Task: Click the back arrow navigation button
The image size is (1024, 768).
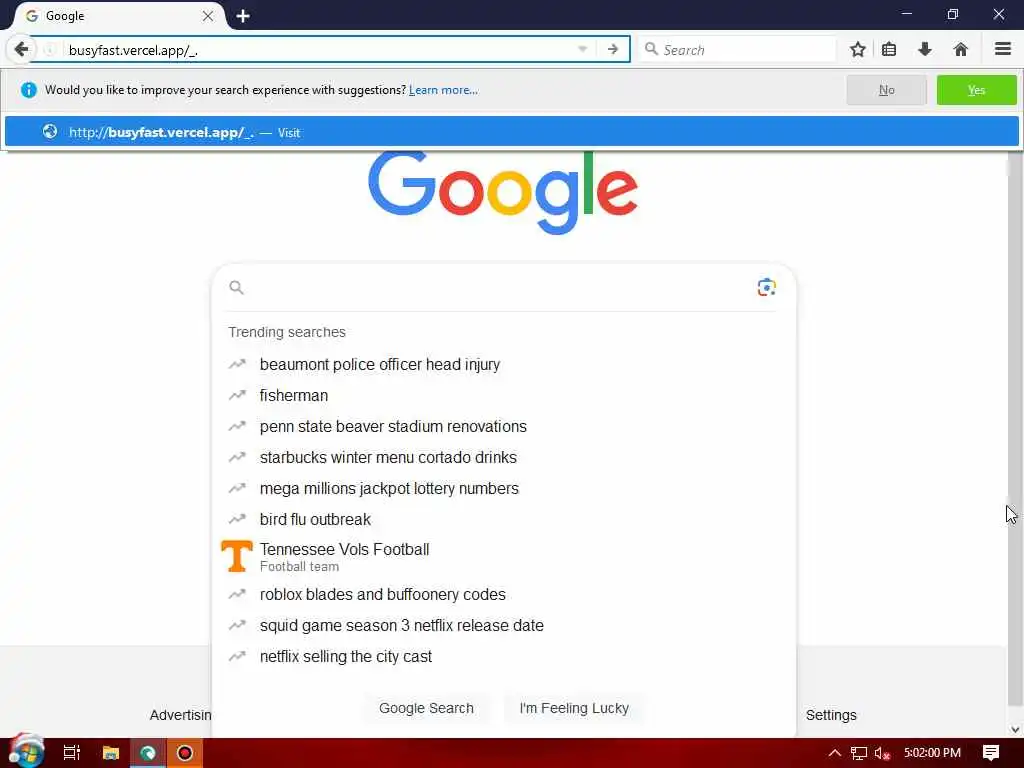Action: [x=21, y=50]
